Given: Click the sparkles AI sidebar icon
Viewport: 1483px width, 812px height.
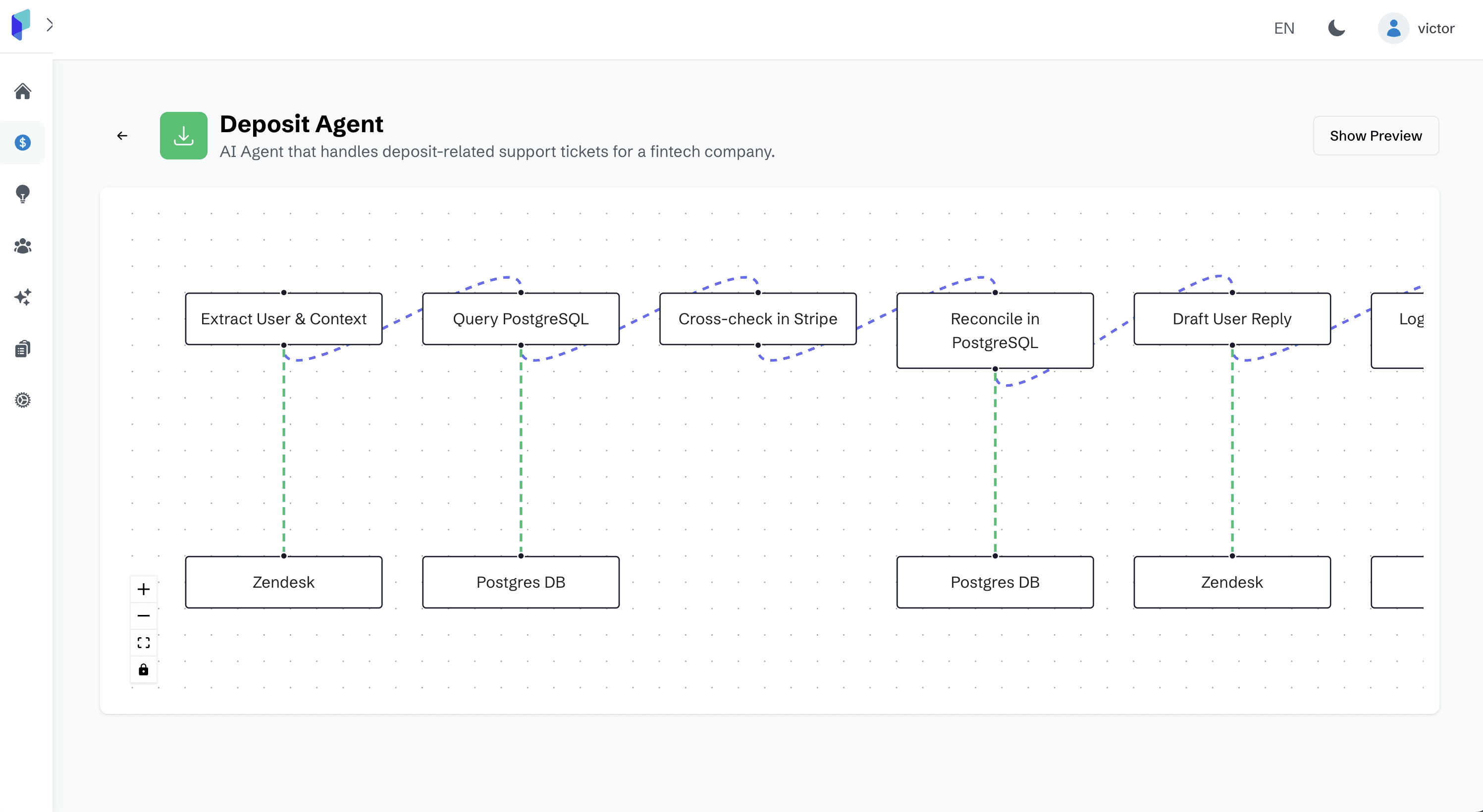Looking at the screenshot, I should (x=22, y=297).
